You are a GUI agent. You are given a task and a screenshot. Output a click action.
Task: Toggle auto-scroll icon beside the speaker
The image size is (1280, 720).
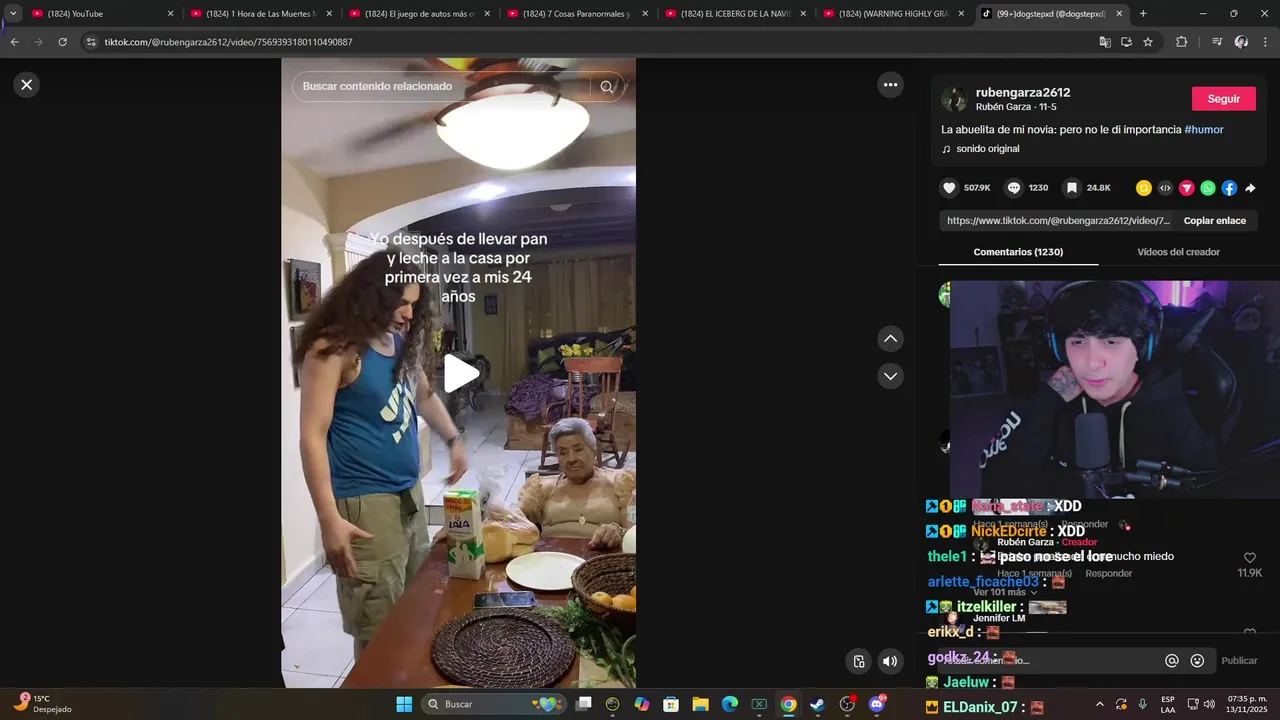(x=858, y=661)
